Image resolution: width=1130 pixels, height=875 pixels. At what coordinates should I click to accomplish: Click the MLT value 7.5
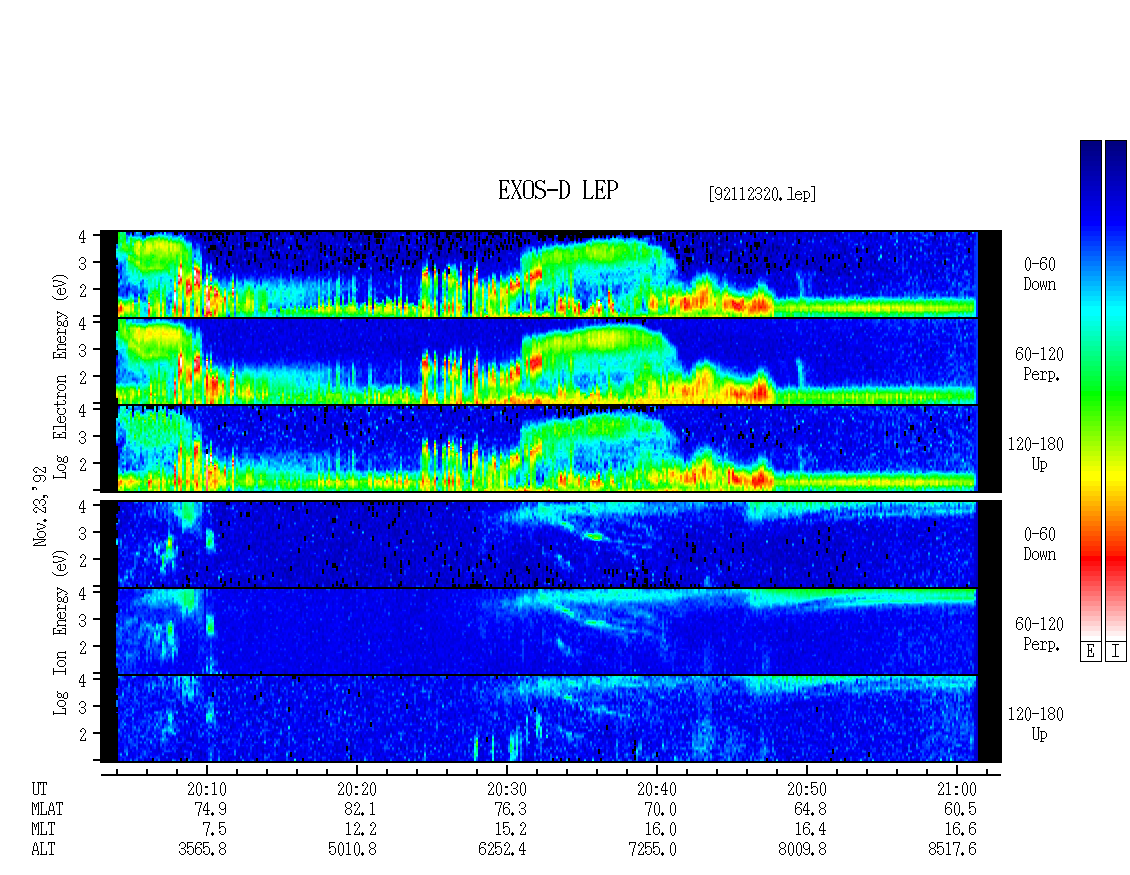[215, 830]
